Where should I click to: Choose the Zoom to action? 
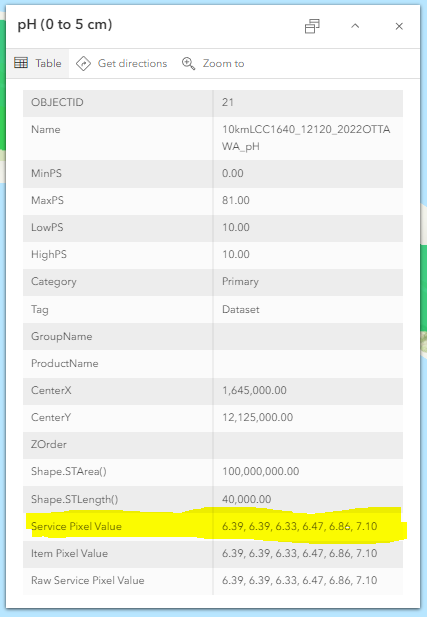[213, 63]
